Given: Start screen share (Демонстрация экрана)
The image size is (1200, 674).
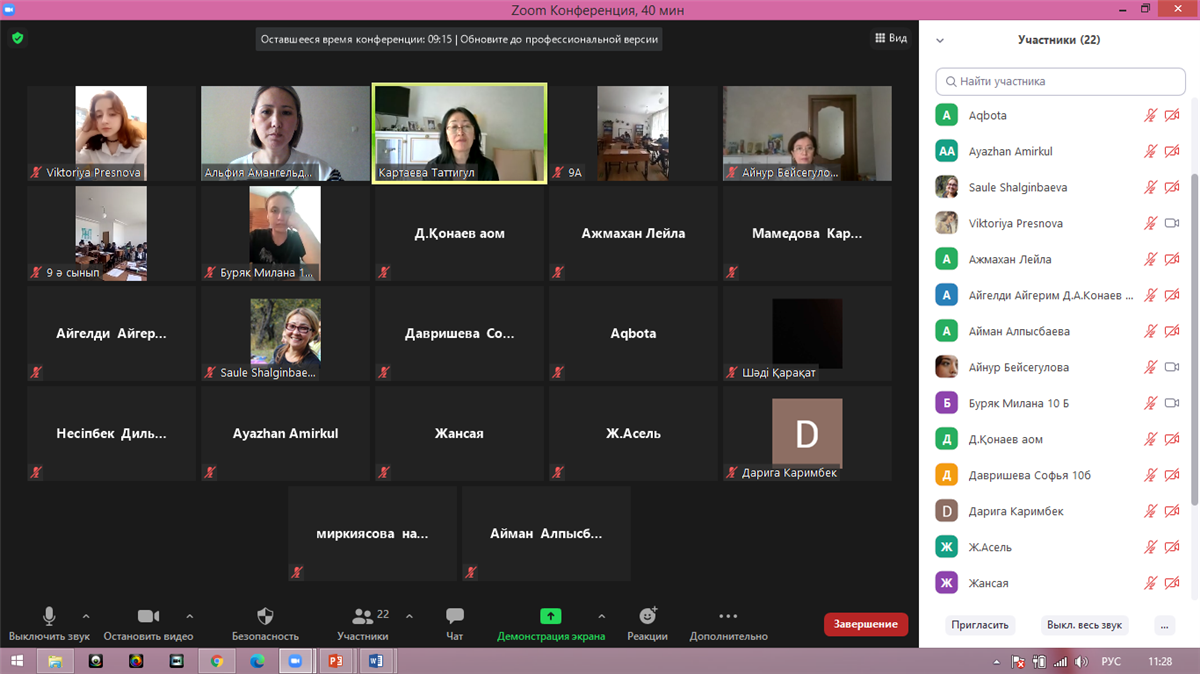Looking at the screenshot, I should [x=551, y=617].
